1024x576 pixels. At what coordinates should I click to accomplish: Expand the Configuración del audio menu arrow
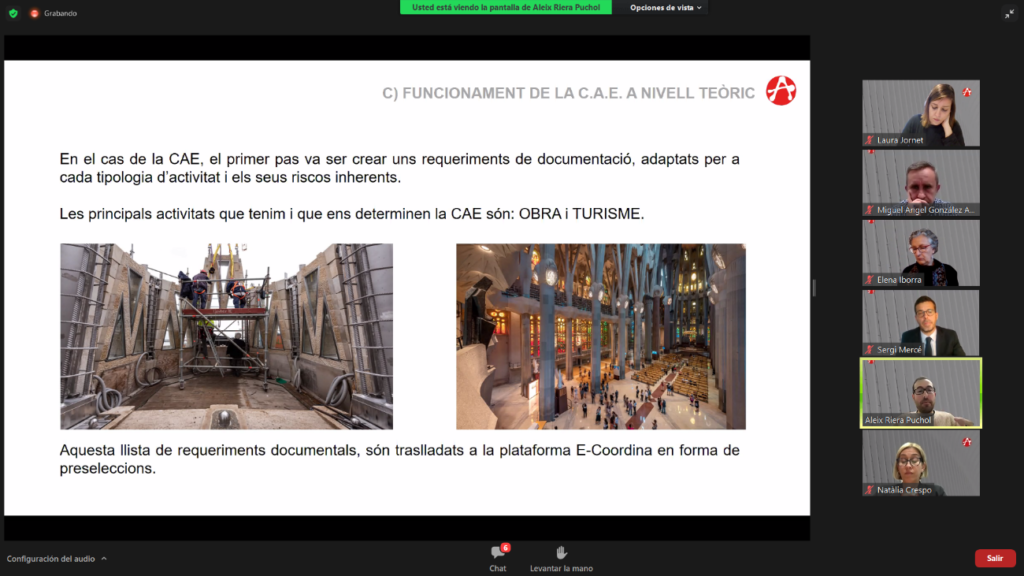[104, 558]
